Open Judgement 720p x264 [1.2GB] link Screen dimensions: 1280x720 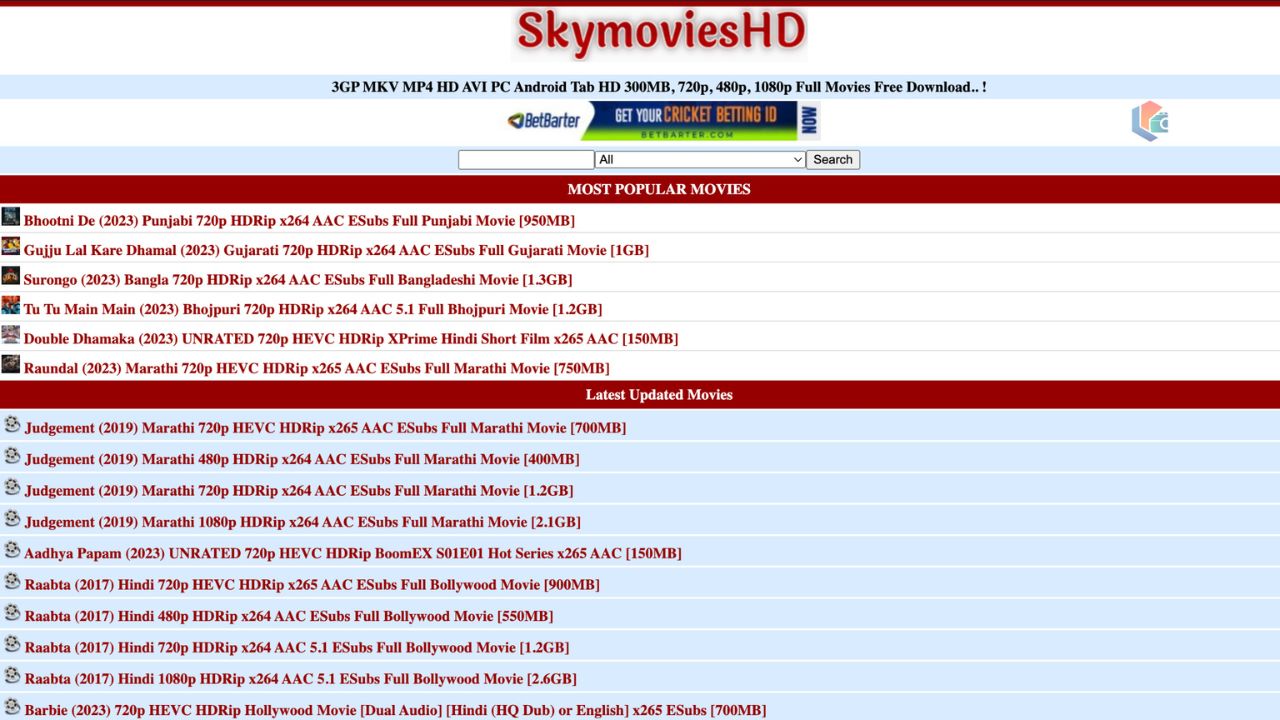click(299, 491)
